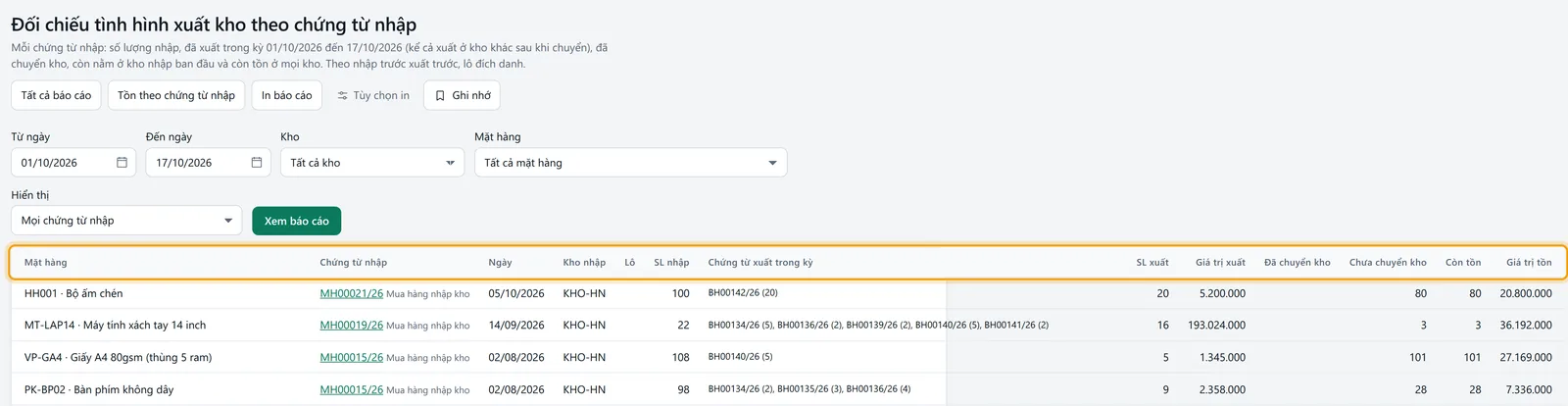Click the value 193.024.000 in Giá trị xuất
The height and width of the screenshot is (406, 1568).
pyautogui.click(x=1217, y=325)
